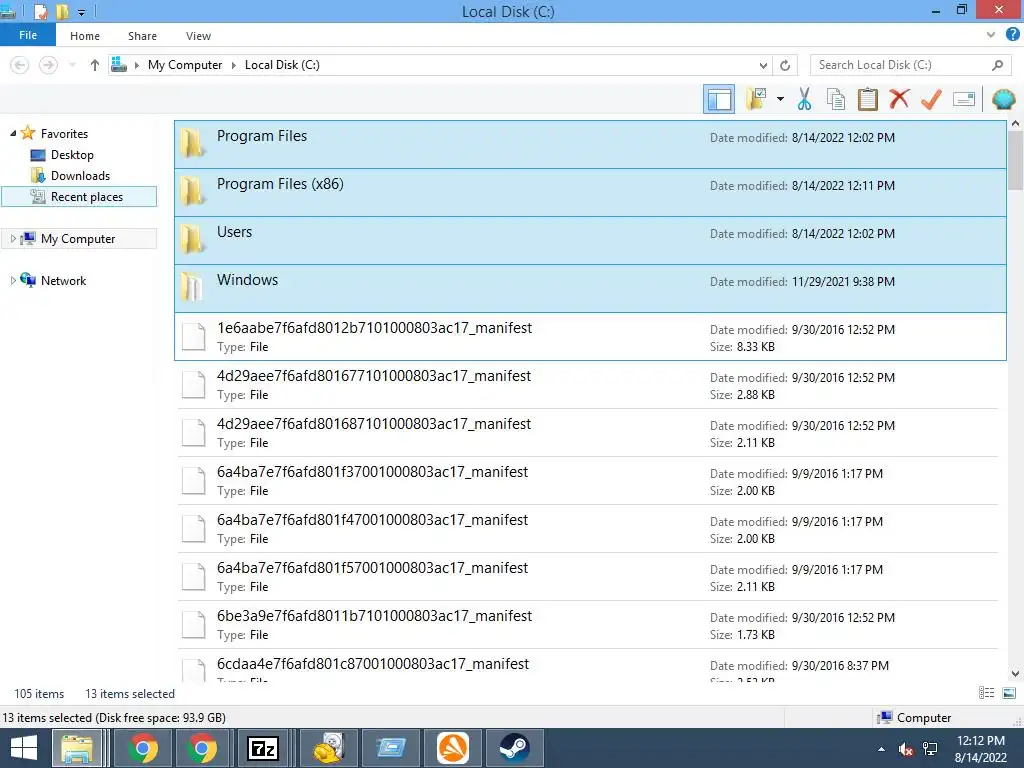Click the Properties quick access icon in title bar

pos(40,11)
